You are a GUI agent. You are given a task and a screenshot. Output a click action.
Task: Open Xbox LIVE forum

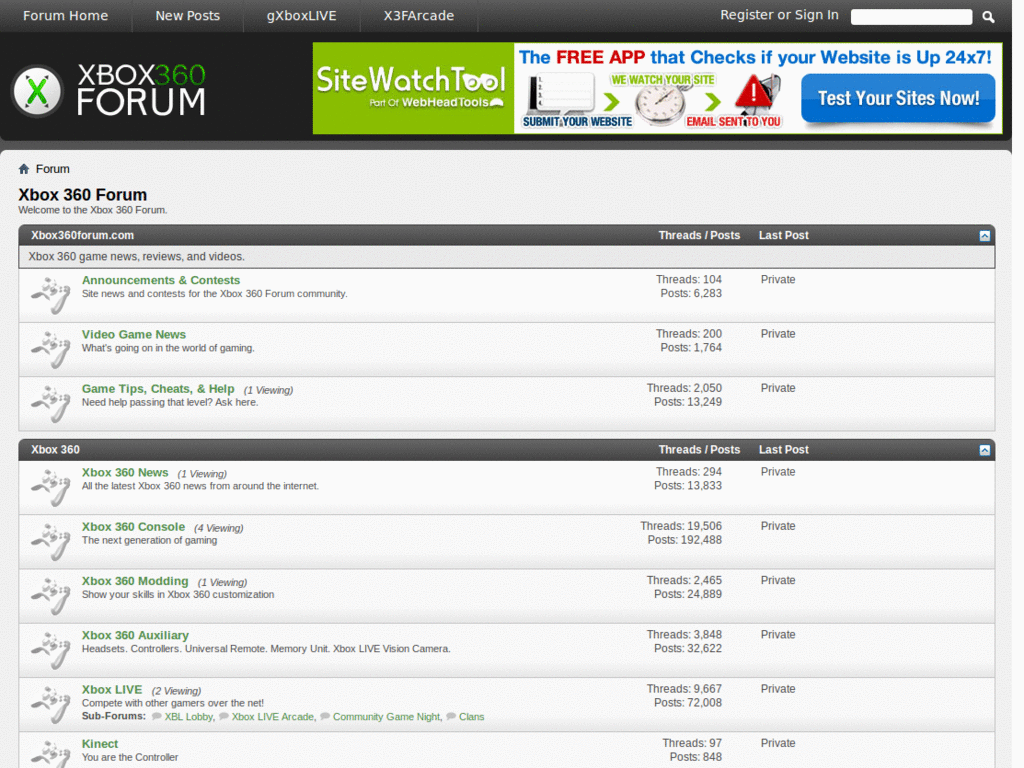[x=112, y=690]
